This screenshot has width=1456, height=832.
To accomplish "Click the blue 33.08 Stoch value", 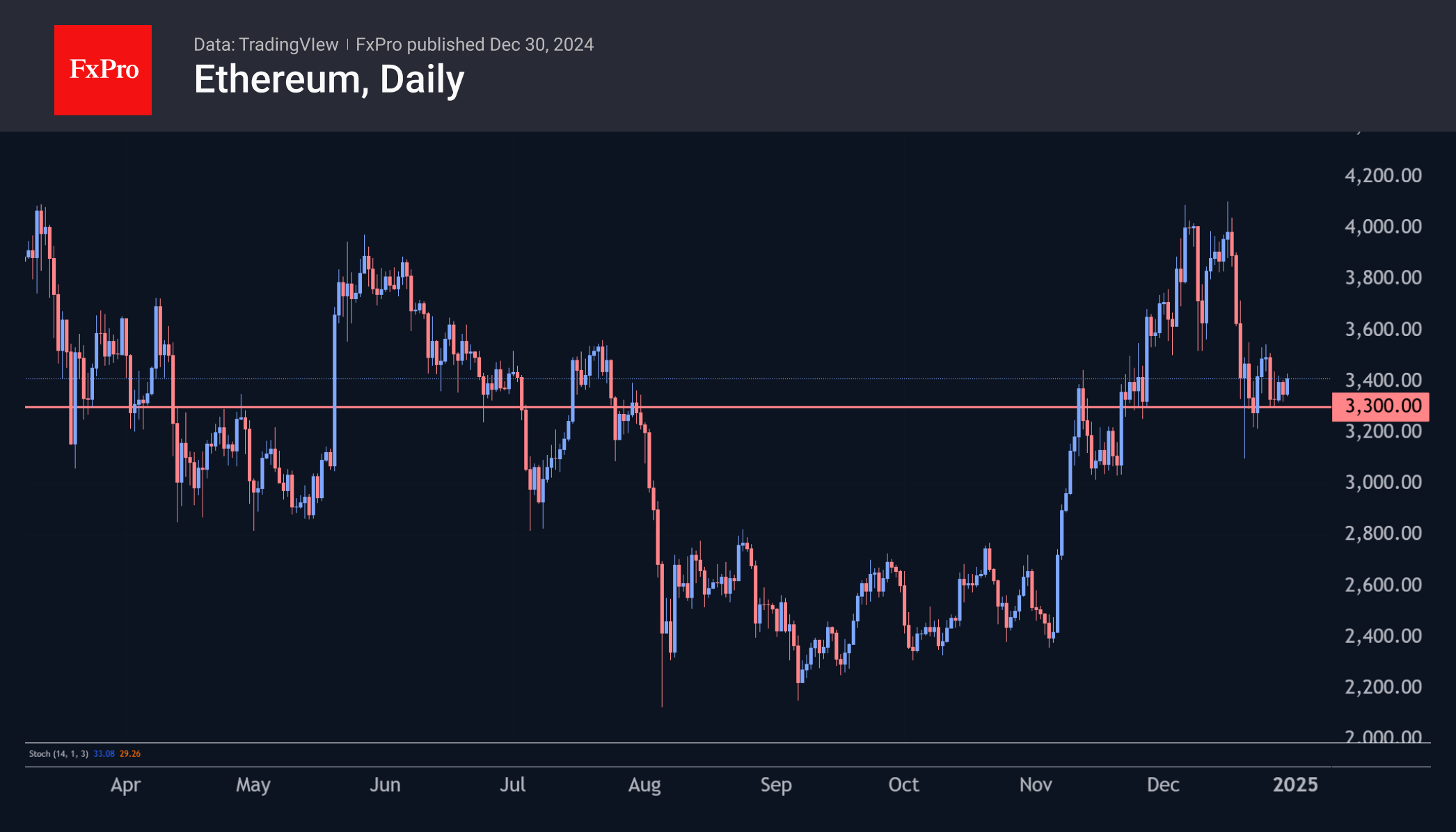I will (104, 753).
